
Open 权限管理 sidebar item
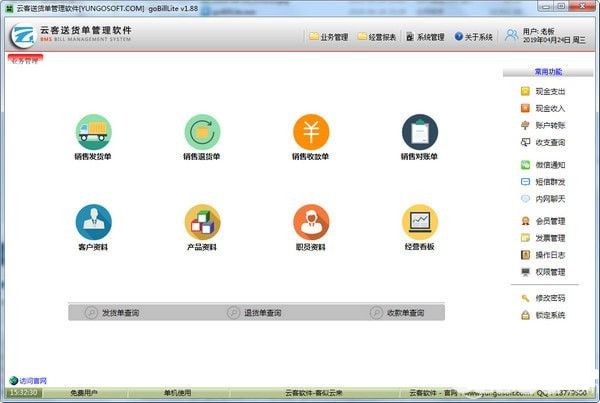[x=543, y=272]
